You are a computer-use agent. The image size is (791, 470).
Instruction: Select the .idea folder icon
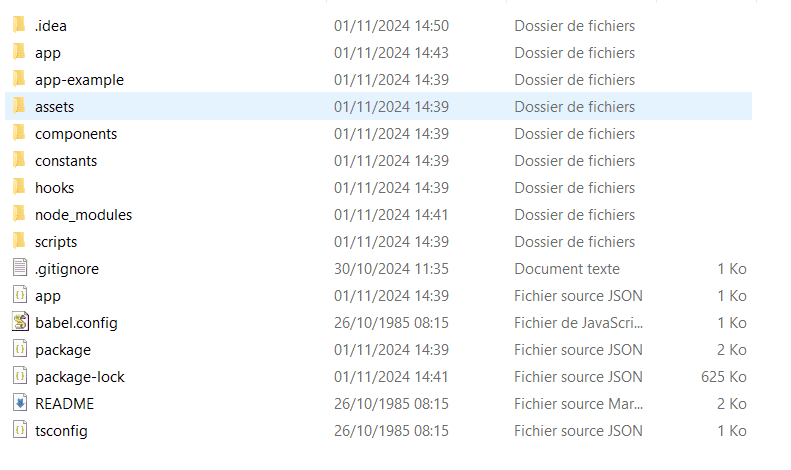coord(19,25)
